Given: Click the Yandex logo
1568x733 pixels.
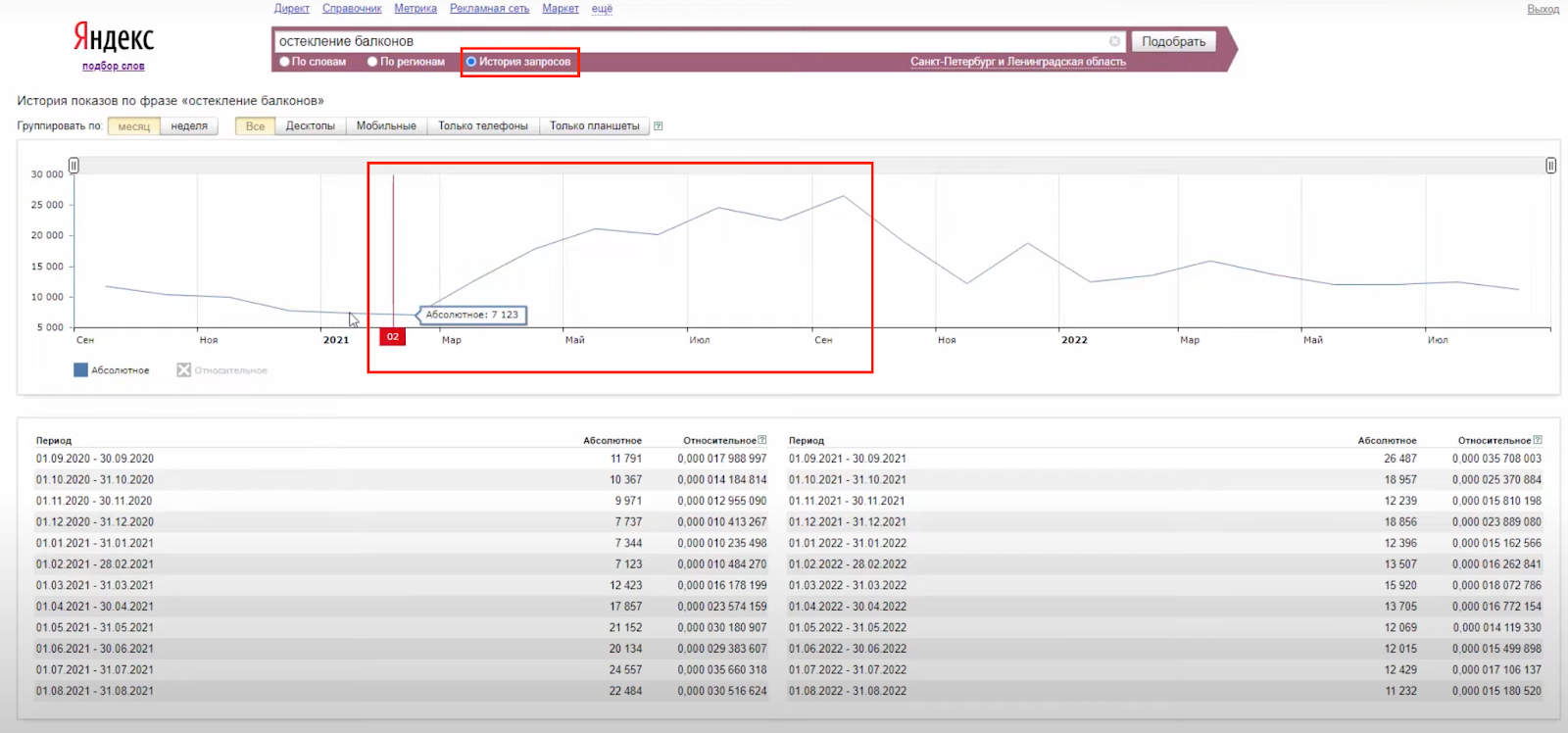Looking at the screenshot, I should 114,38.
